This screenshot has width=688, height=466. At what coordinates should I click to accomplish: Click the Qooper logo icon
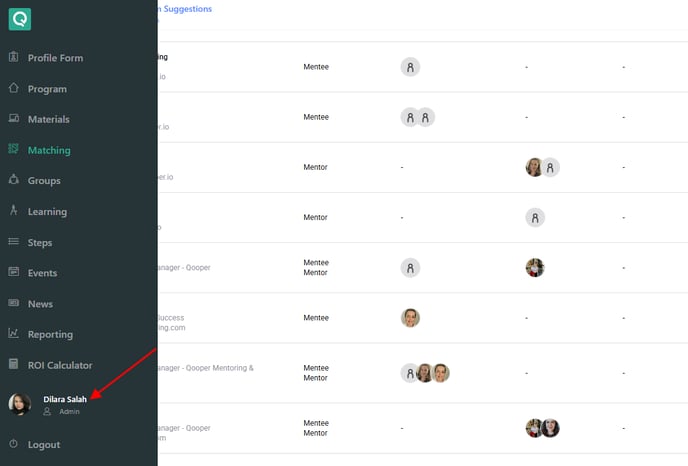tap(19, 19)
